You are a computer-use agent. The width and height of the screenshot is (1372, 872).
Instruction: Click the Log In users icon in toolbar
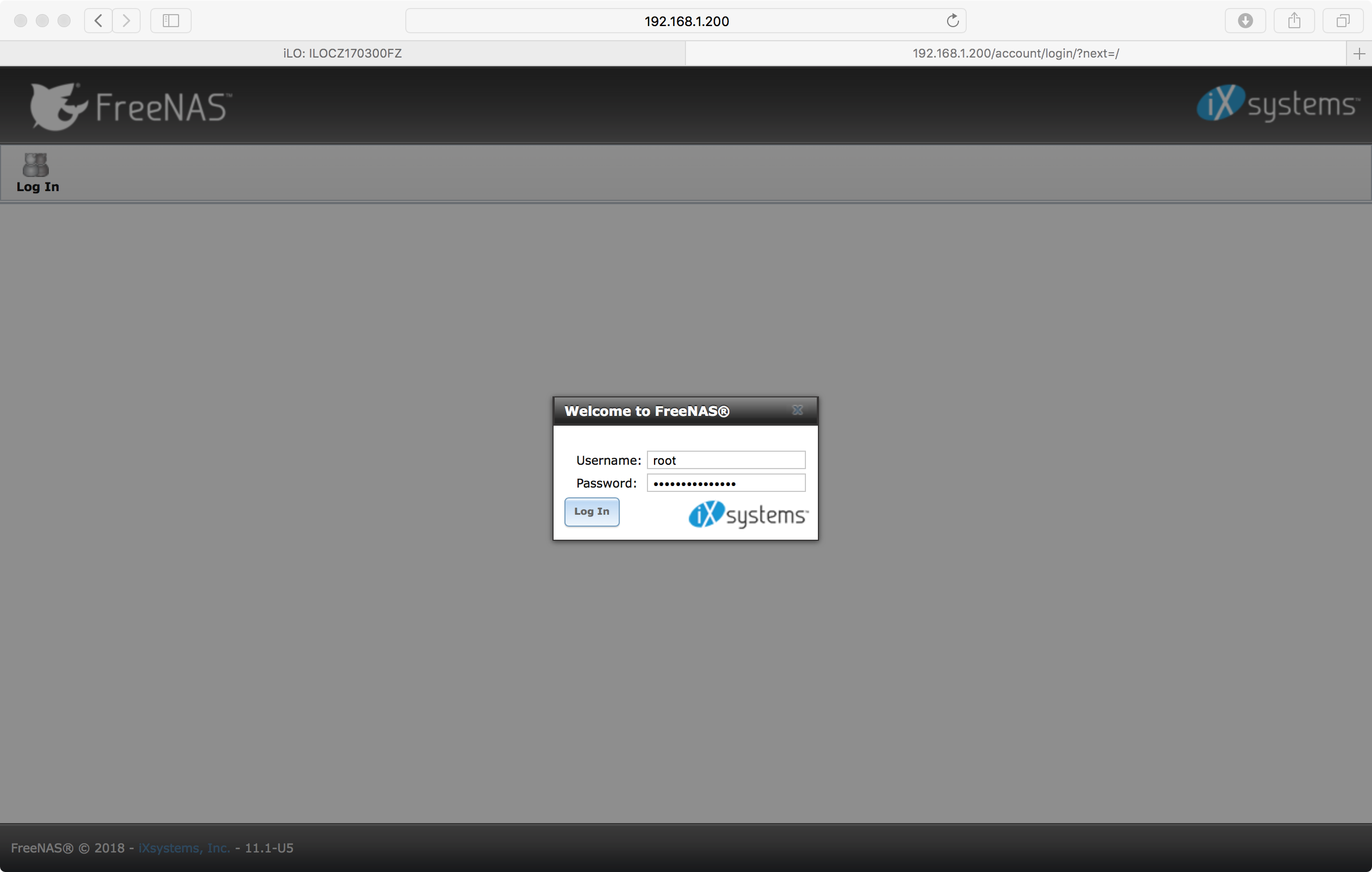click(36, 165)
